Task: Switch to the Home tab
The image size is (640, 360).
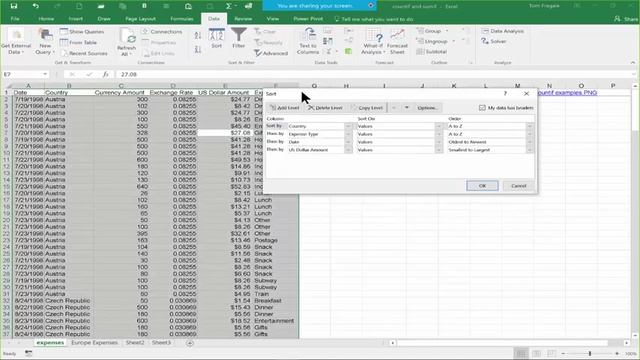Action: tap(46, 19)
